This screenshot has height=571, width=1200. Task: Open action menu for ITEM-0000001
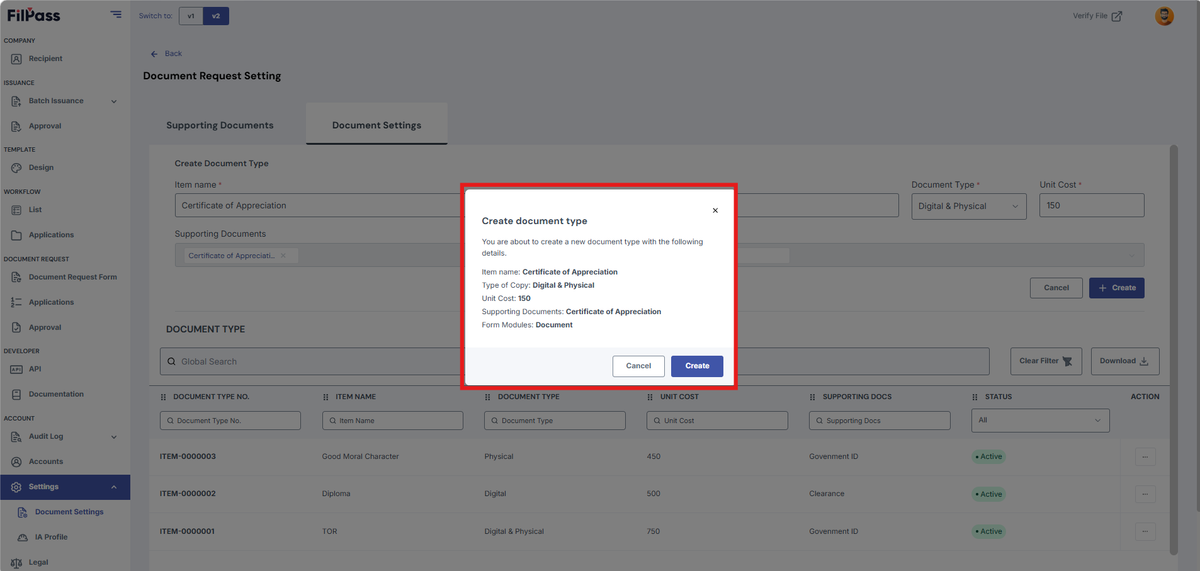(1146, 532)
